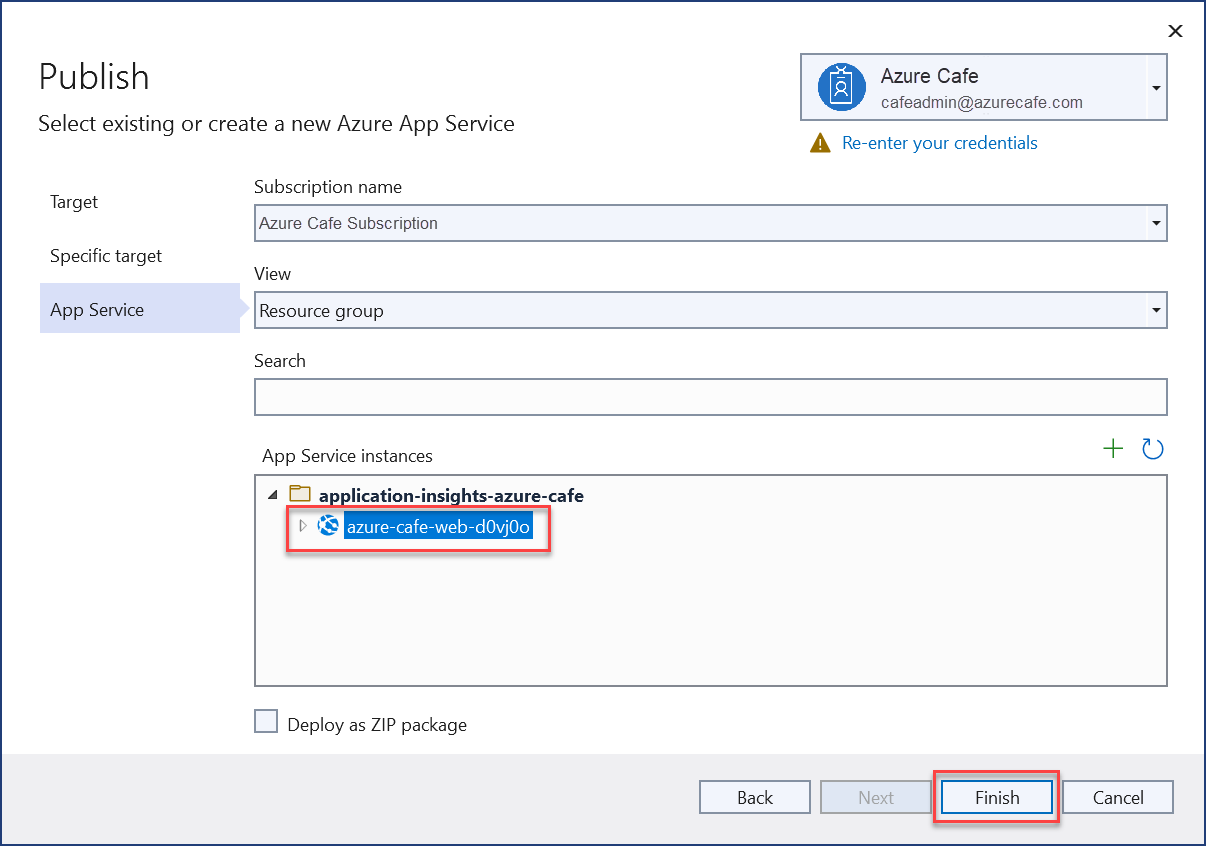Image resolution: width=1206 pixels, height=846 pixels.
Task: Select the application-insights-azure-cafe resource group row
Action: [451, 495]
